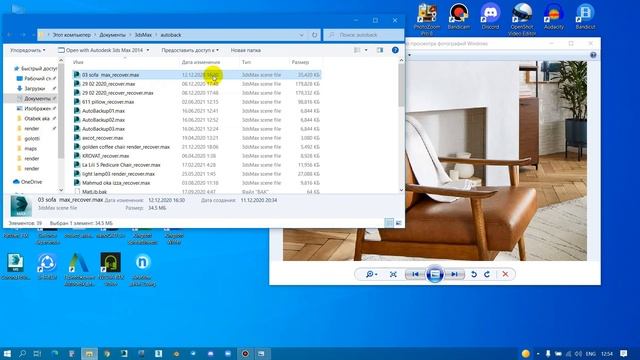Select 29 02 2020_recover.max file
The height and width of the screenshot is (360, 640).
tap(197, 84)
